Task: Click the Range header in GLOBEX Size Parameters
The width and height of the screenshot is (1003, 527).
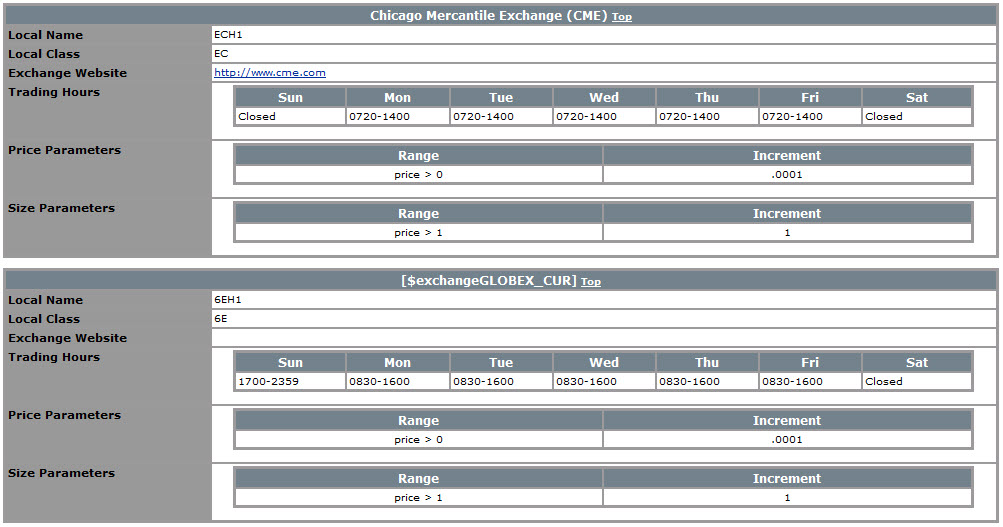Action: (418, 478)
